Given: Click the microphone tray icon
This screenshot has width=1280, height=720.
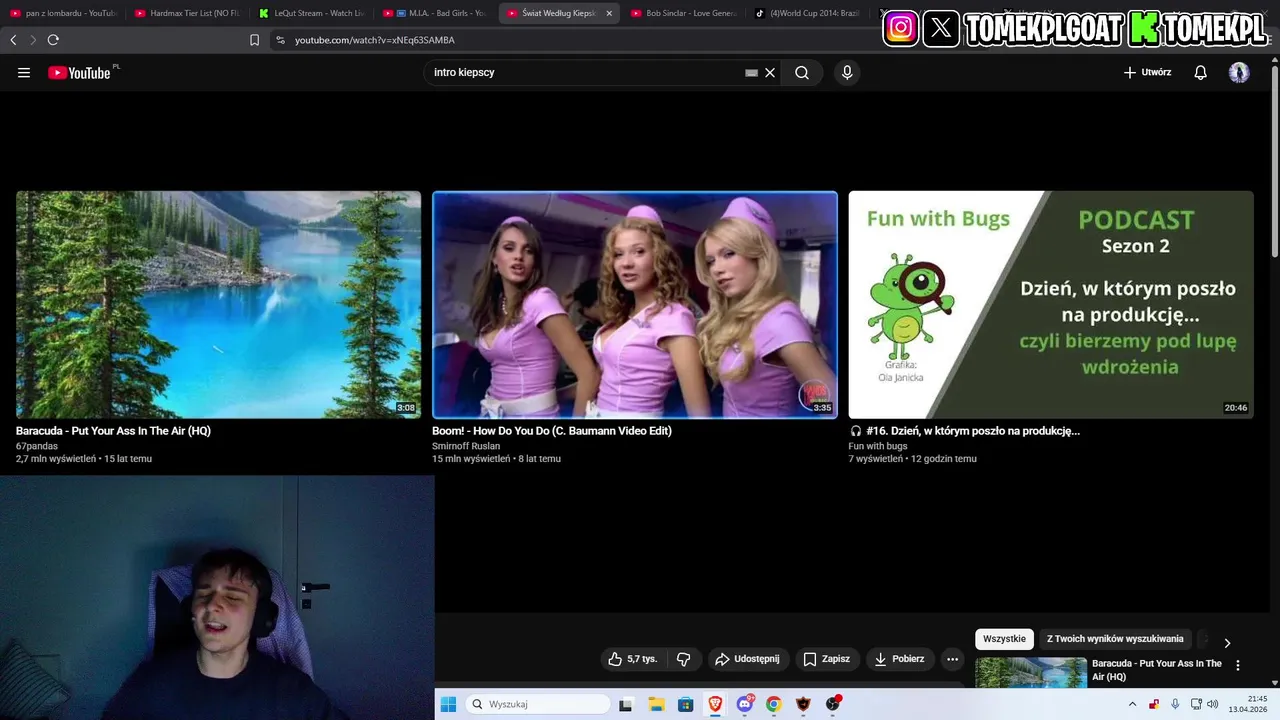Looking at the screenshot, I should (1175, 704).
